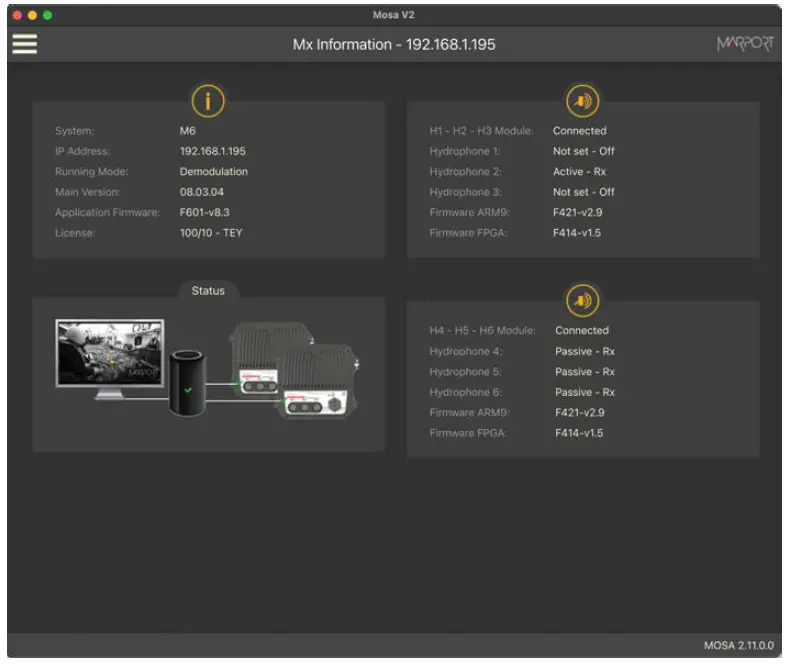Click the Running Mode value 'Demodulation'
The height and width of the screenshot is (664, 792).
click(214, 172)
